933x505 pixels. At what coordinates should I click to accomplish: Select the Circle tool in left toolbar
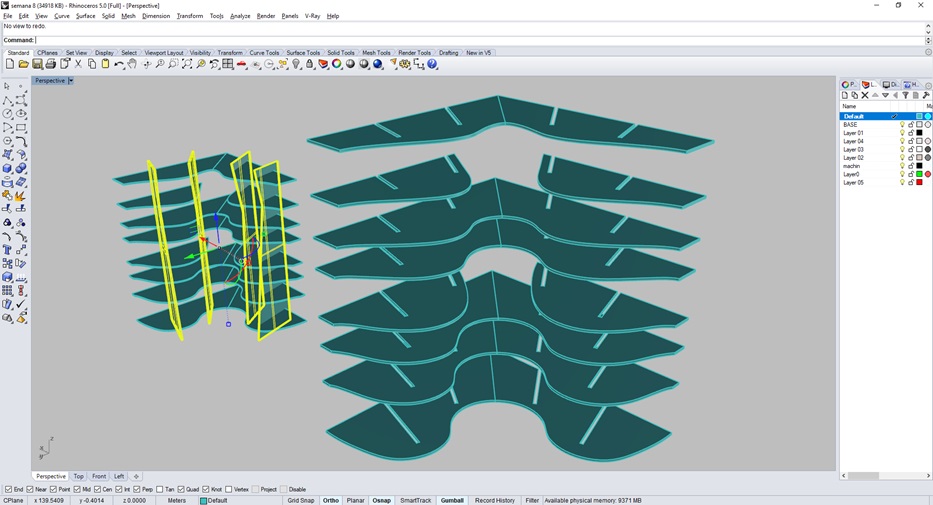click(x=7, y=114)
